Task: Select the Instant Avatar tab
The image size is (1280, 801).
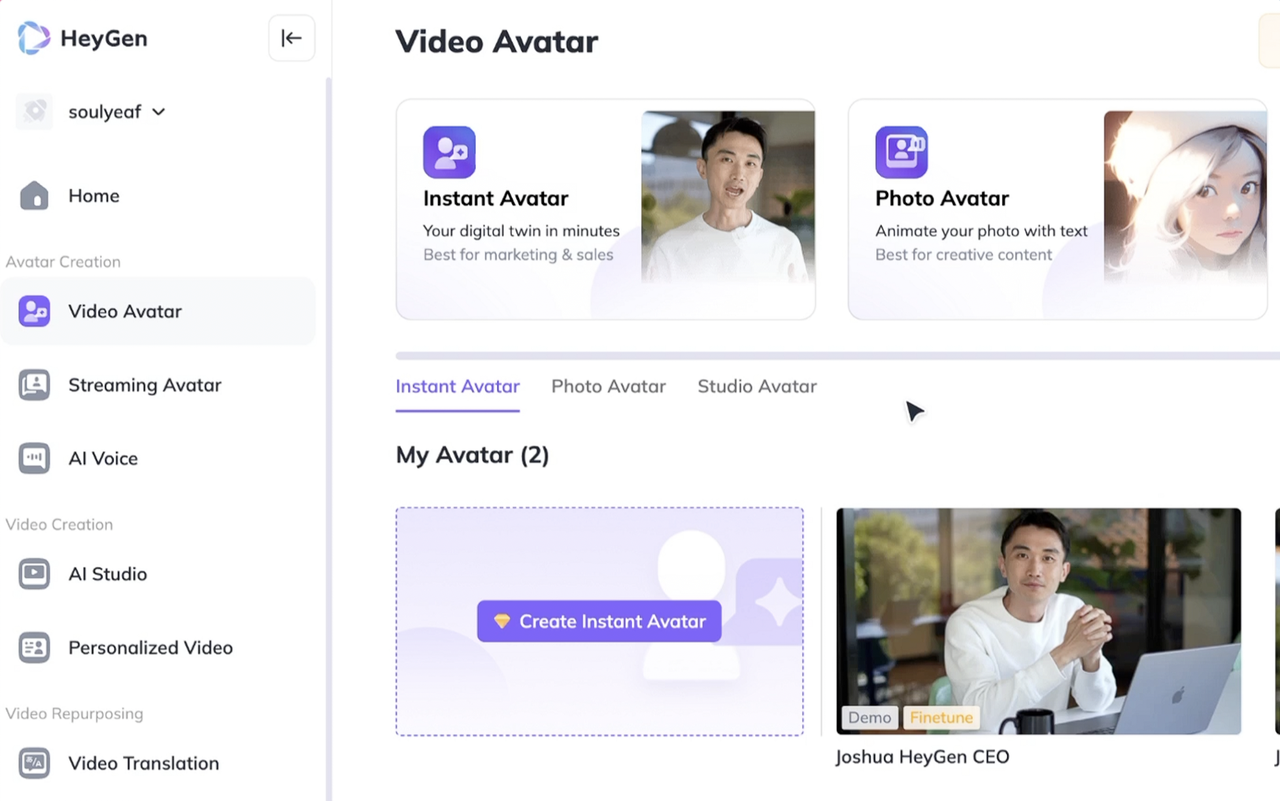Action: click(457, 387)
